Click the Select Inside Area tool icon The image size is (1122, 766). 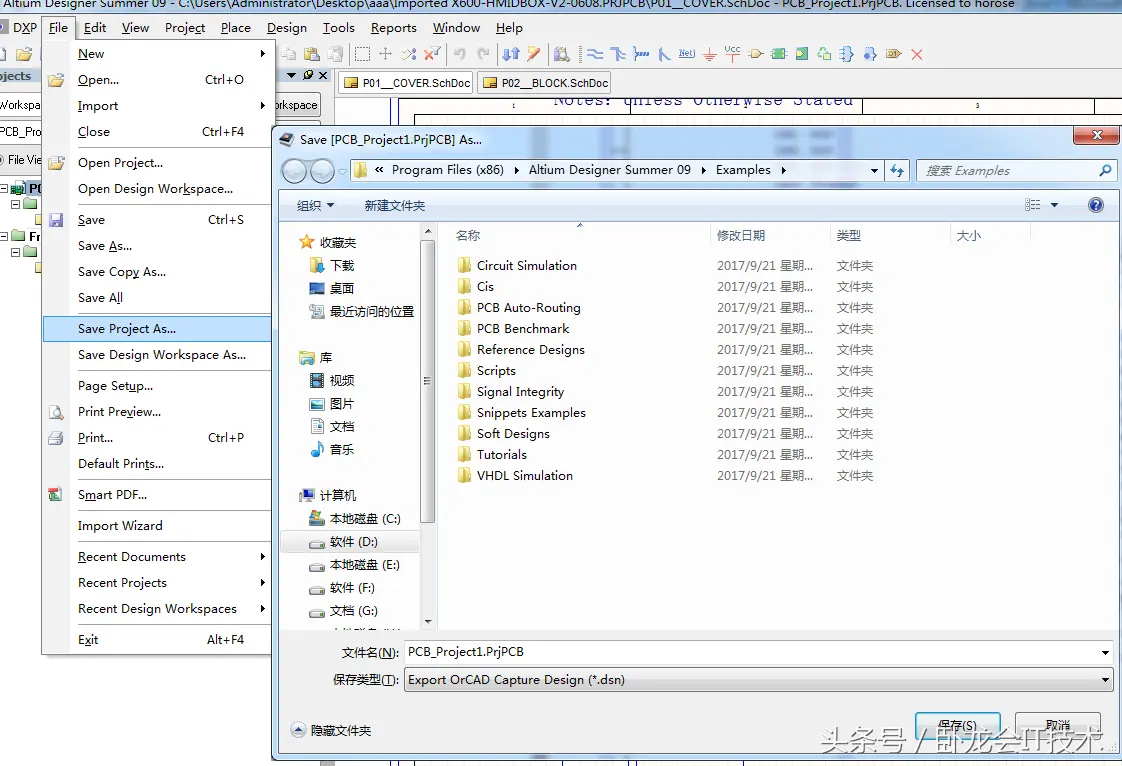[x=362, y=54]
